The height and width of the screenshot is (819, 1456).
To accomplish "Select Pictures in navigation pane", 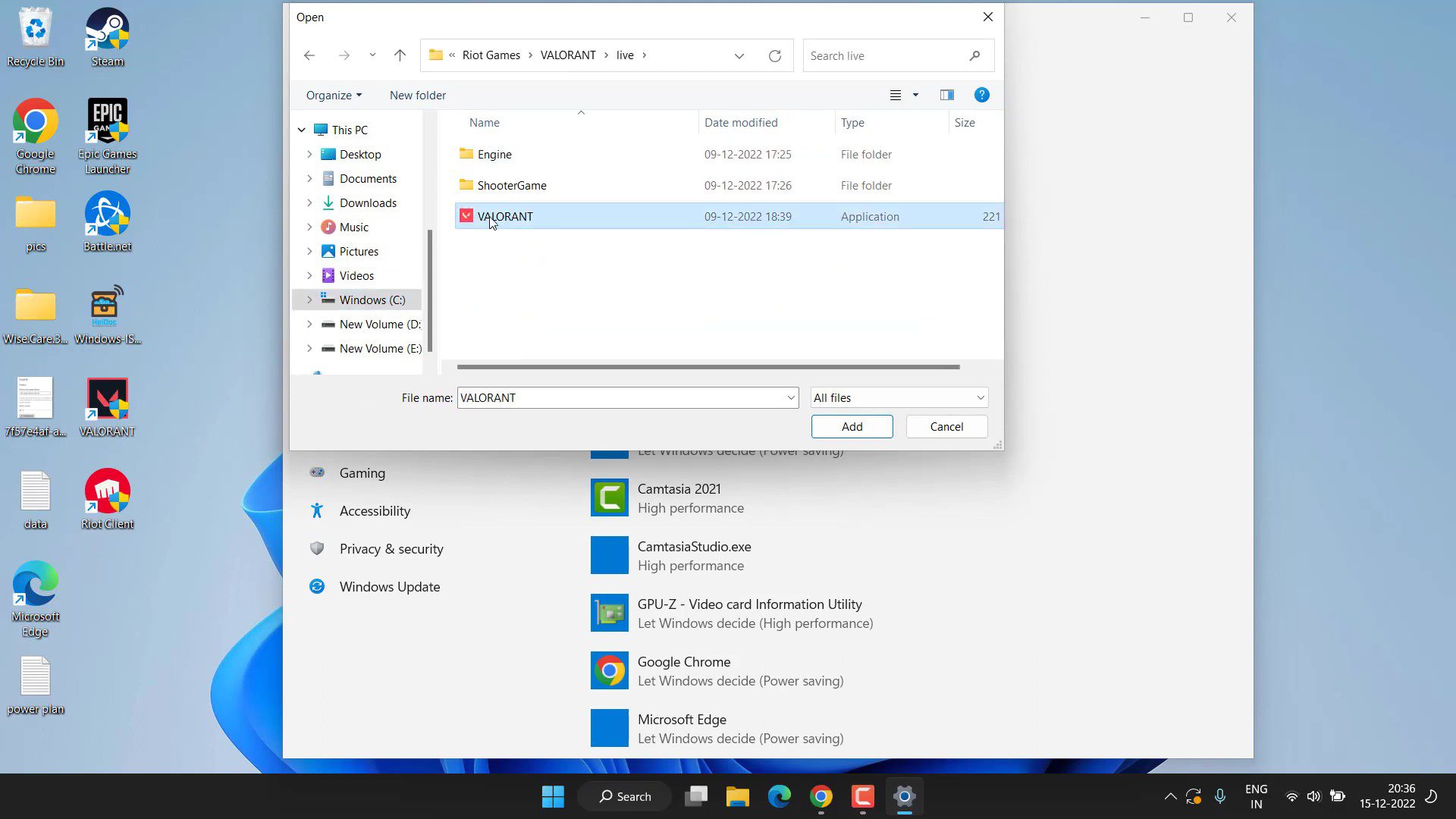I will pos(359,252).
